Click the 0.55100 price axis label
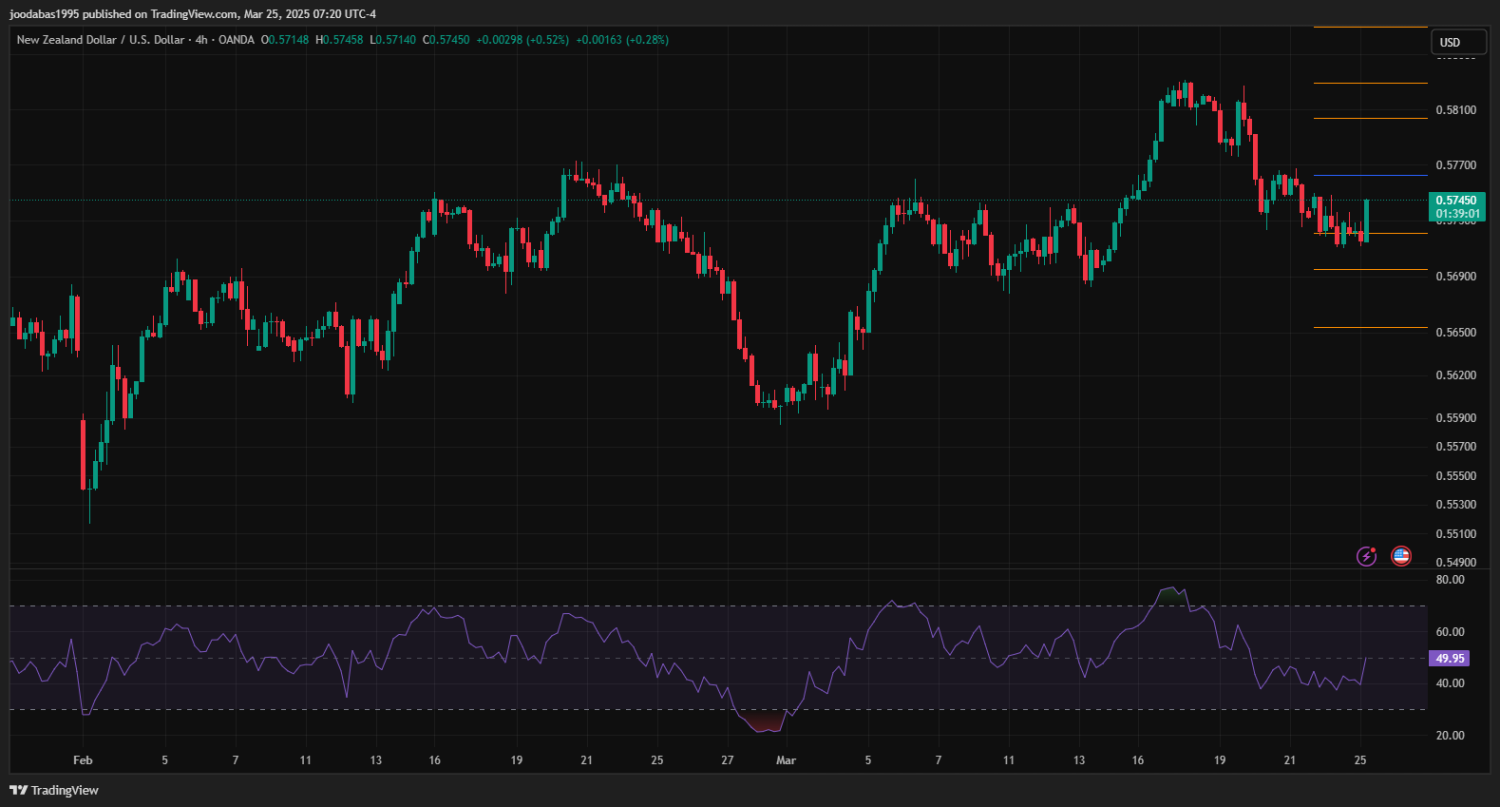 click(1455, 534)
